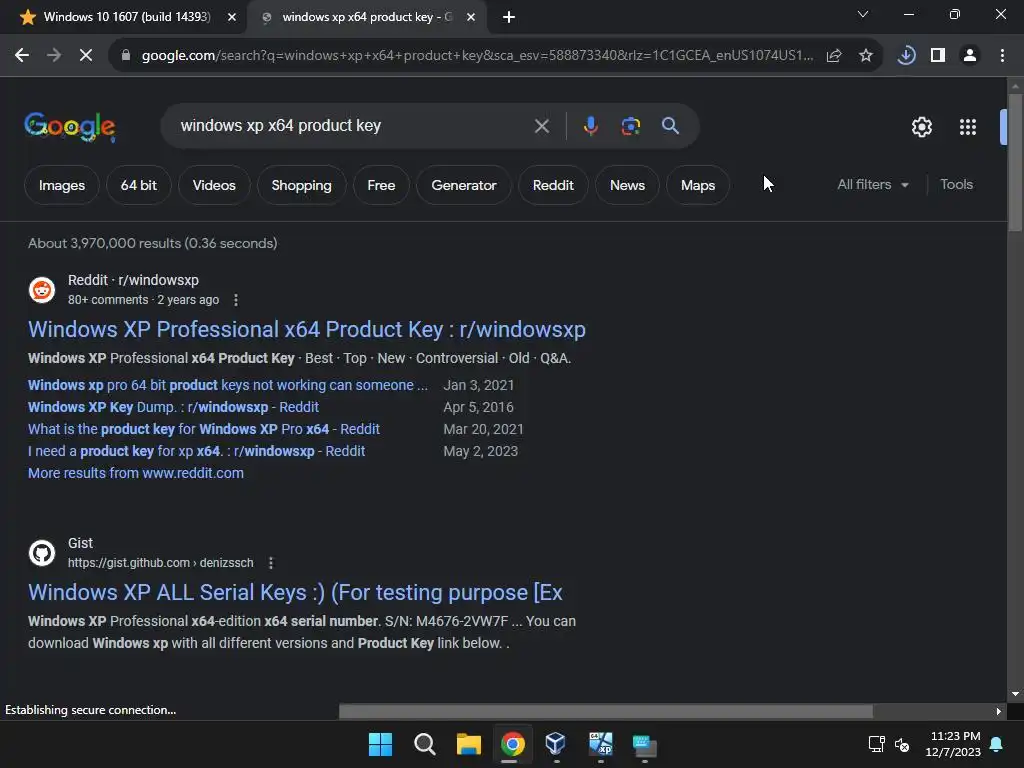The width and height of the screenshot is (1024, 768).
Task: Filter results by 64 bit
Action: click(138, 185)
